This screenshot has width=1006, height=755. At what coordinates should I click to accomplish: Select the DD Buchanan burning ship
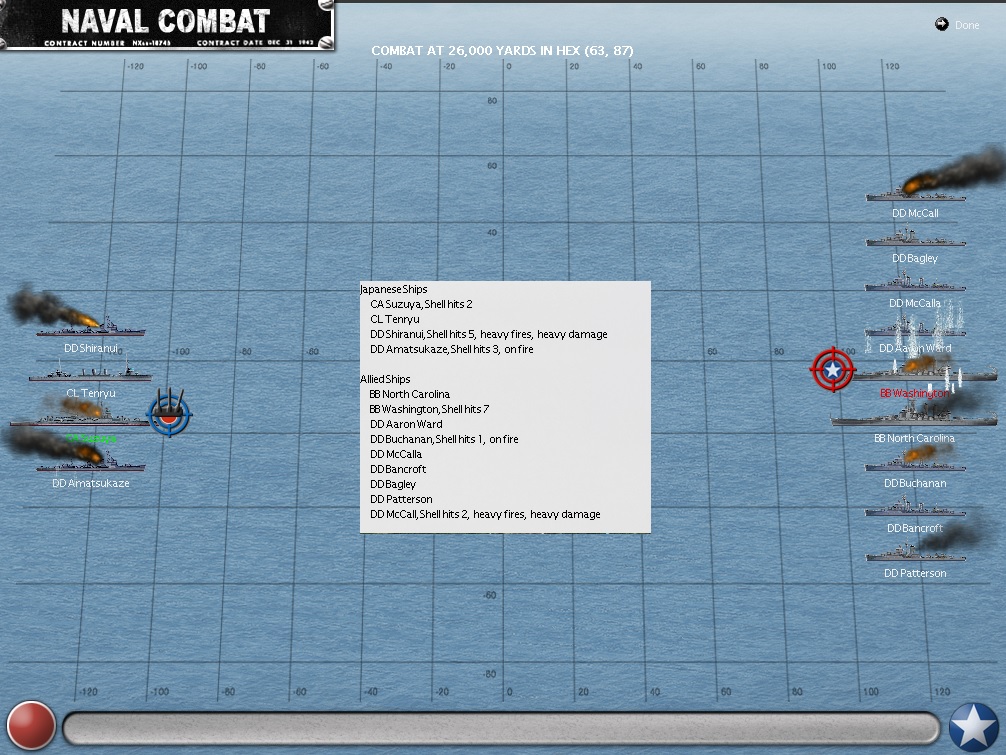pos(916,462)
